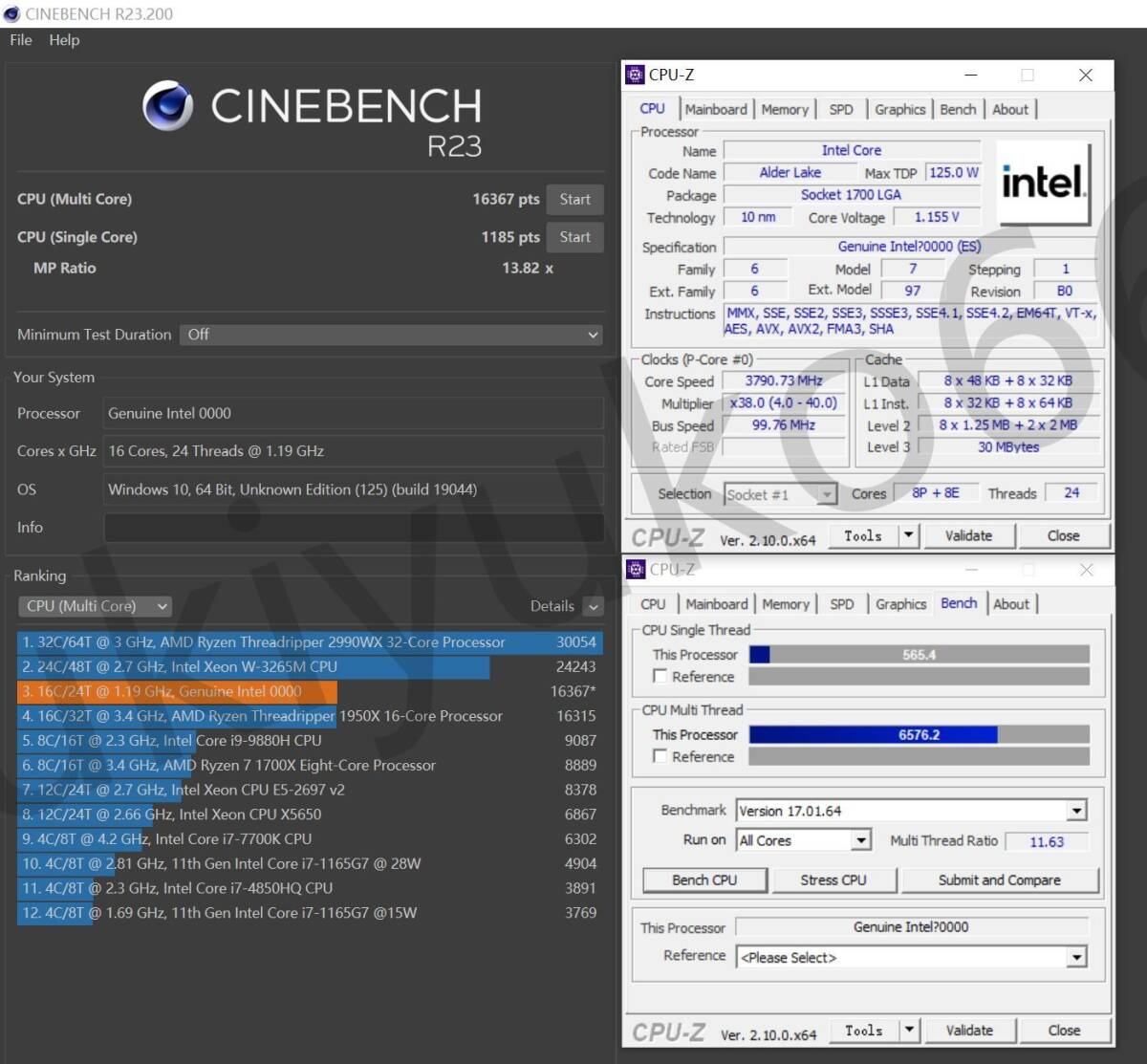Click the CPU Multi Thread score bar
The image size is (1147, 1064).
(919, 735)
